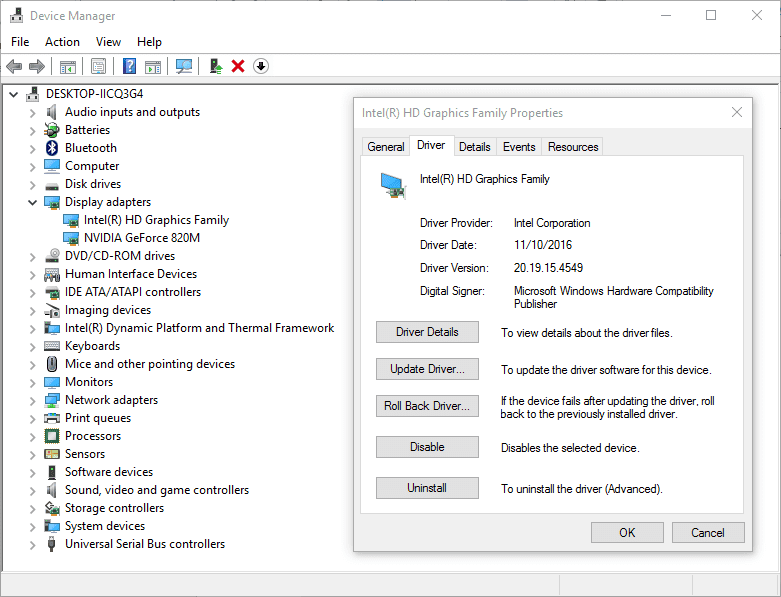Expand Sound, video and game controllers
The height and width of the screenshot is (597, 781).
[32, 490]
